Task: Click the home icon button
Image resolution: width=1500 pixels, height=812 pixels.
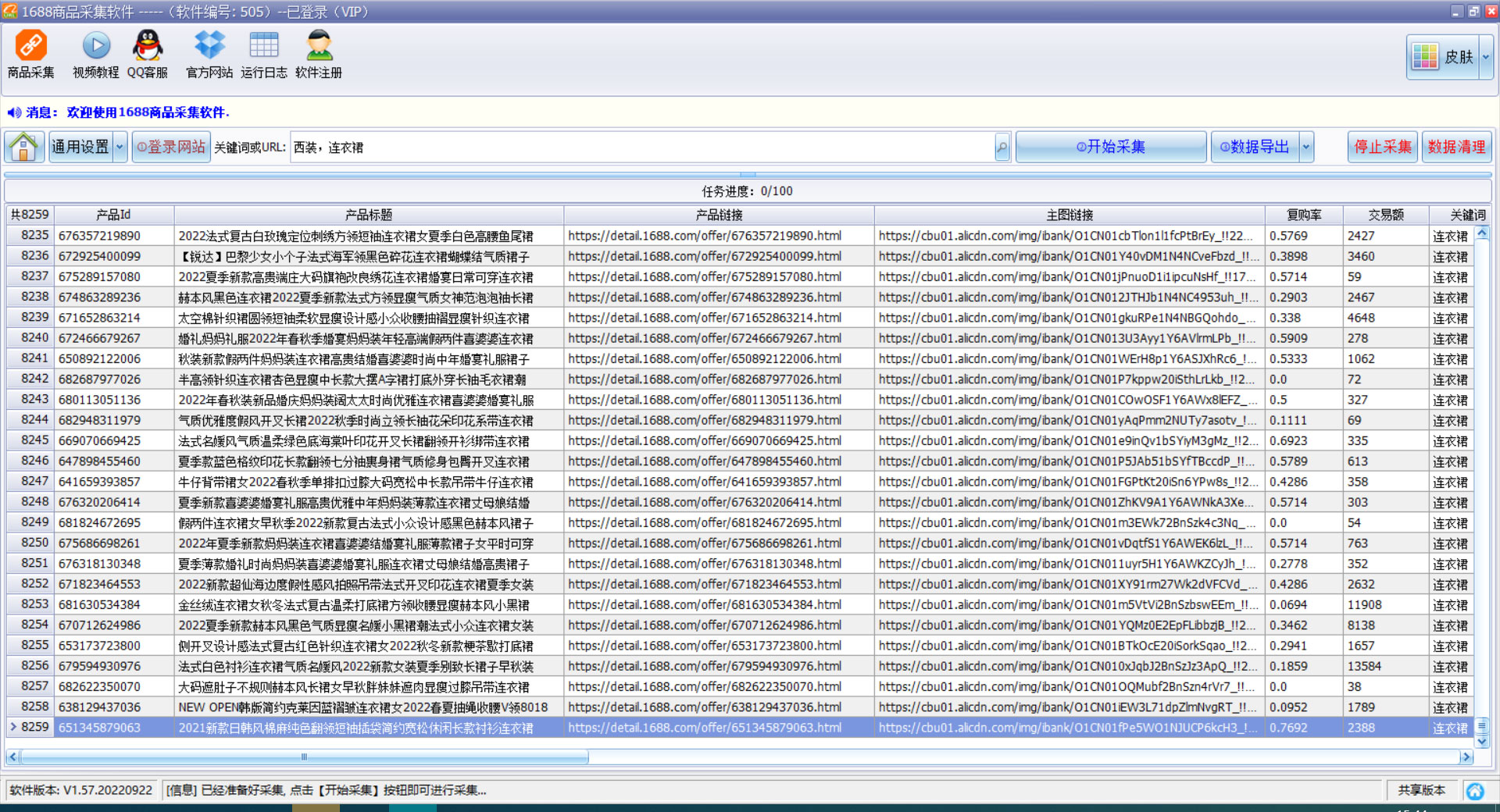Action: (24, 147)
